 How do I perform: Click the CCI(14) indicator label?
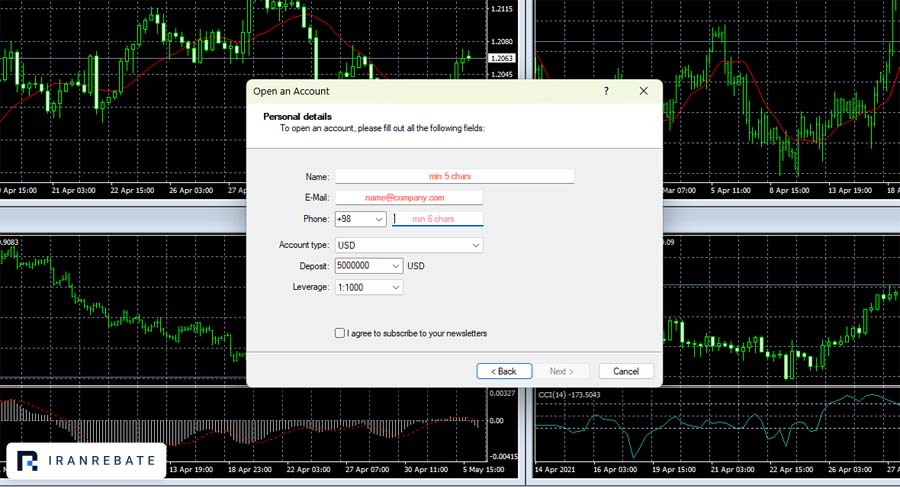[569, 395]
